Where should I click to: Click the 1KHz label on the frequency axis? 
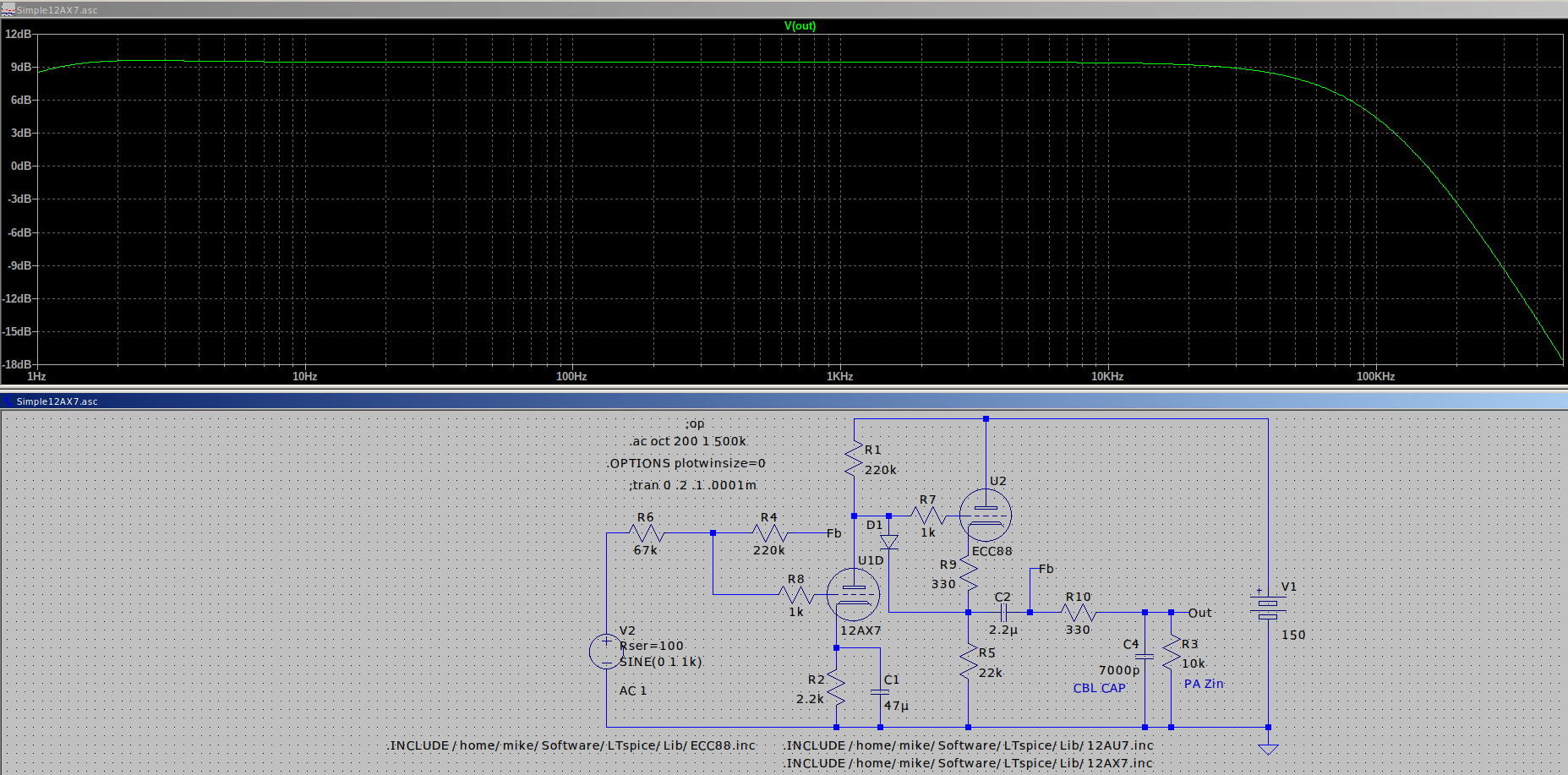839,376
